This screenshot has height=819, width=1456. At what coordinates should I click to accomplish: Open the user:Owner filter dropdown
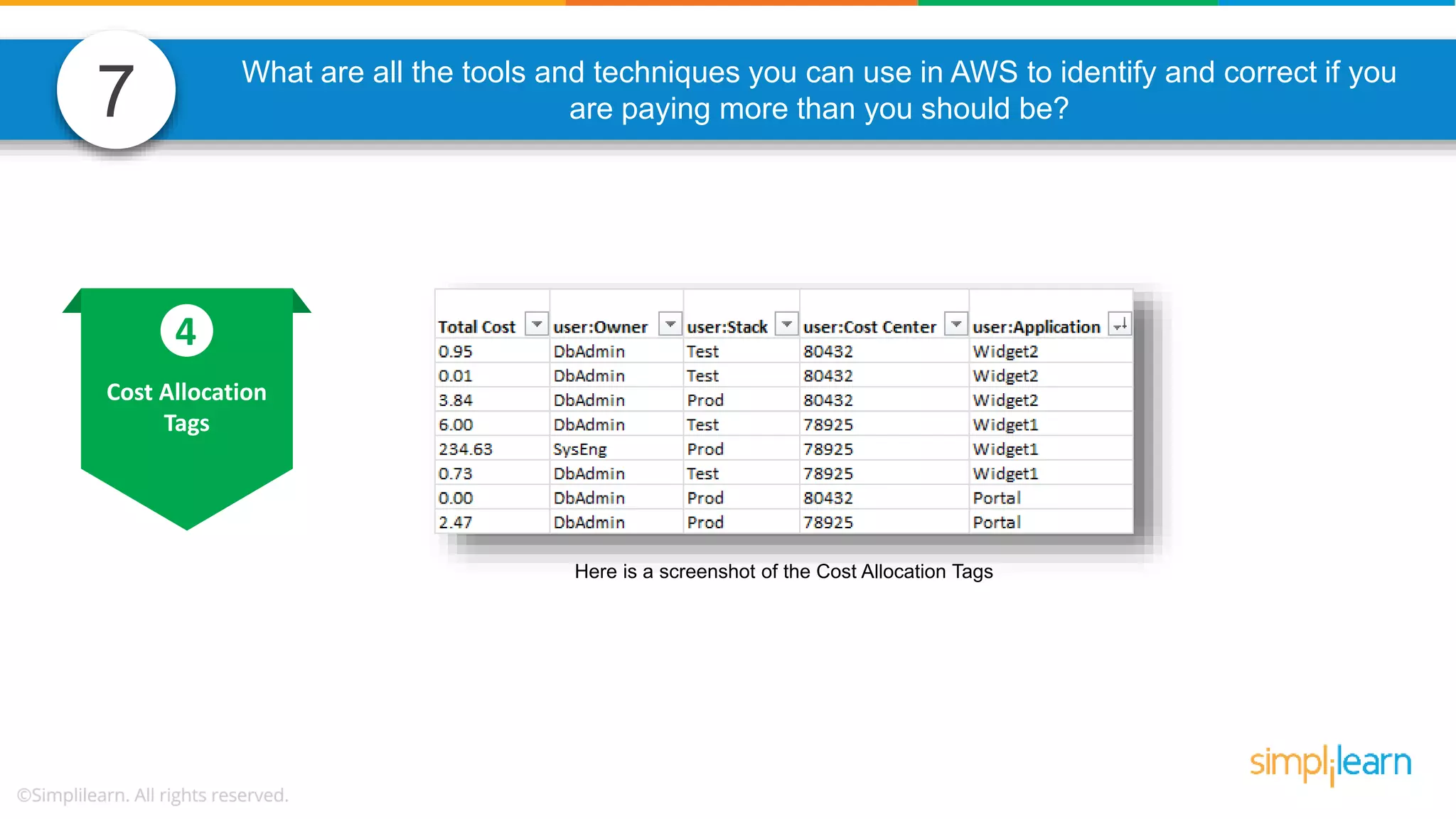coord(670,324)
